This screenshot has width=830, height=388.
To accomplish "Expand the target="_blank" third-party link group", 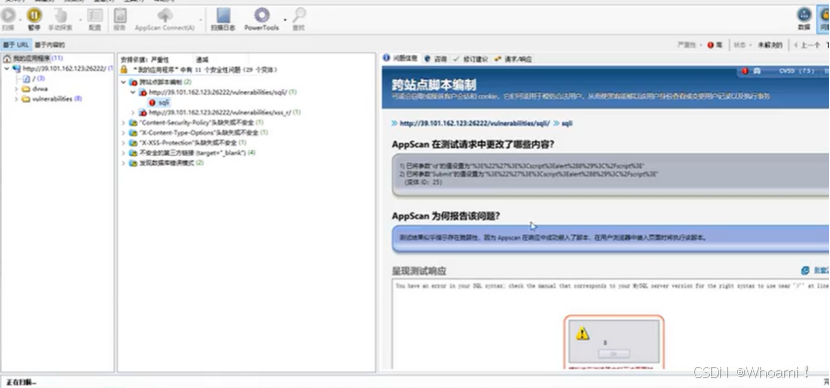I will [x=124, y=153].
